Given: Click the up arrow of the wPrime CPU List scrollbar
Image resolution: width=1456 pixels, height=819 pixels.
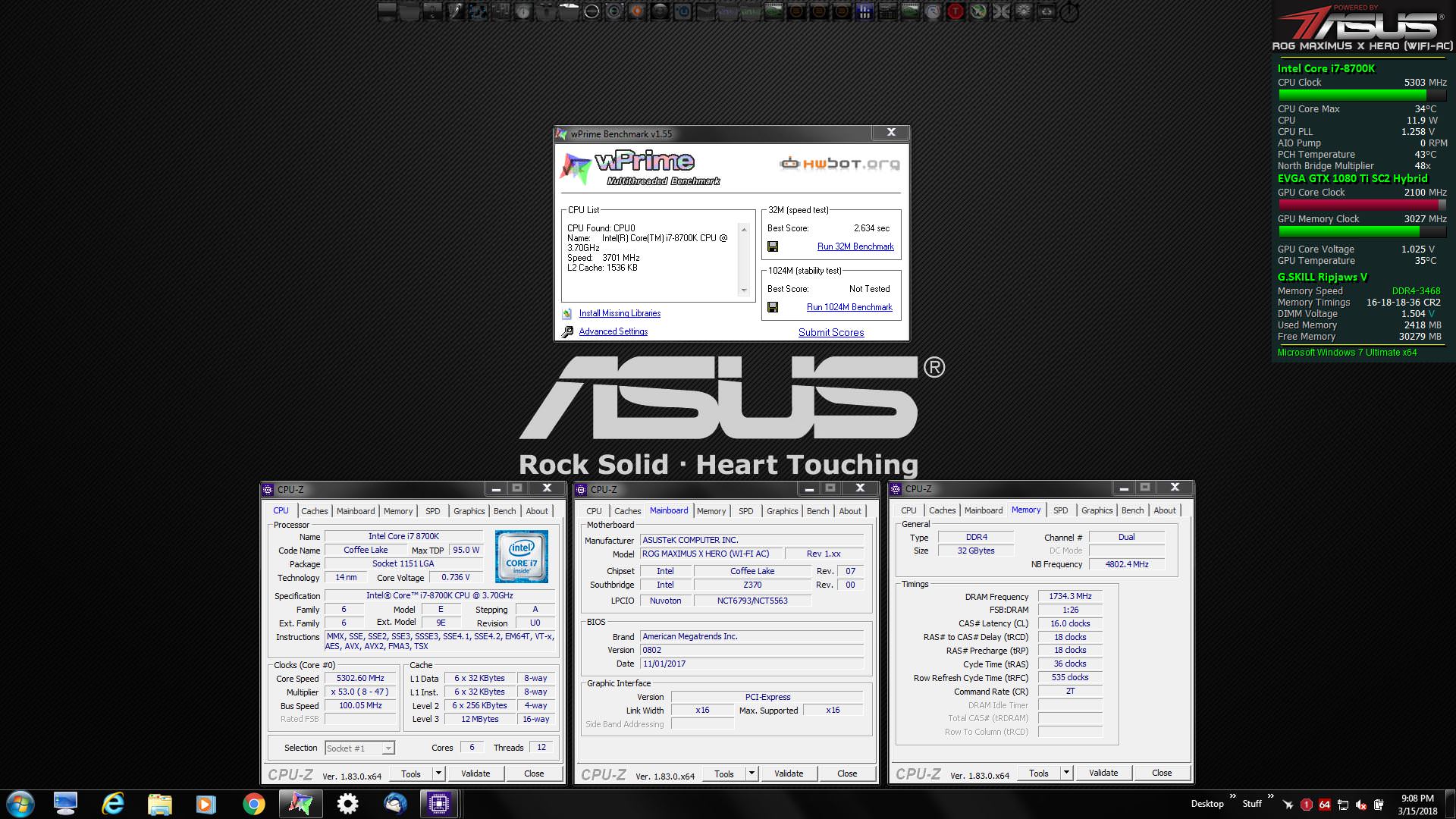Looking at the screenshot, I should coord(744,230).
